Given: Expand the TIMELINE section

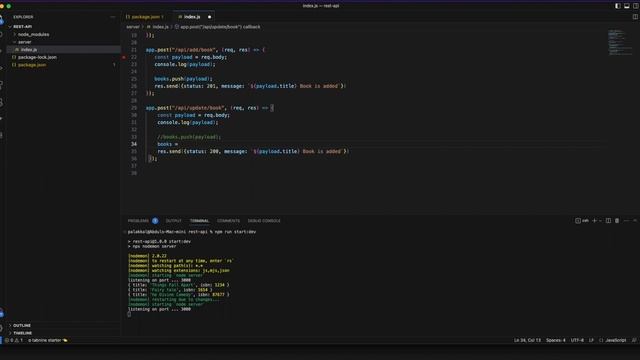Looking at the screenshot, I should tap(22, 333).
